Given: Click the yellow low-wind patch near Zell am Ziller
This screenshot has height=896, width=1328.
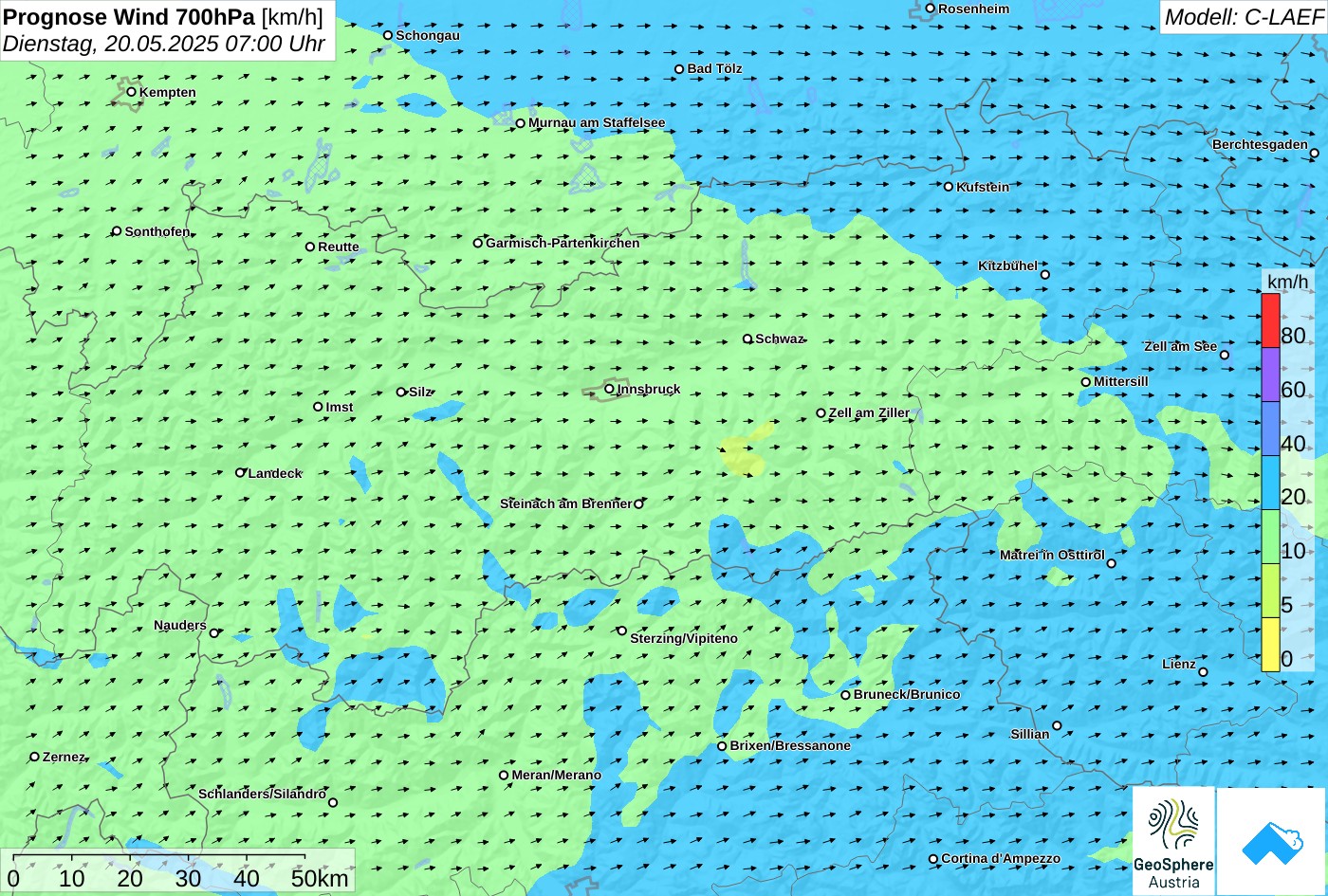Looking at the screenshot, I should 744,451.
